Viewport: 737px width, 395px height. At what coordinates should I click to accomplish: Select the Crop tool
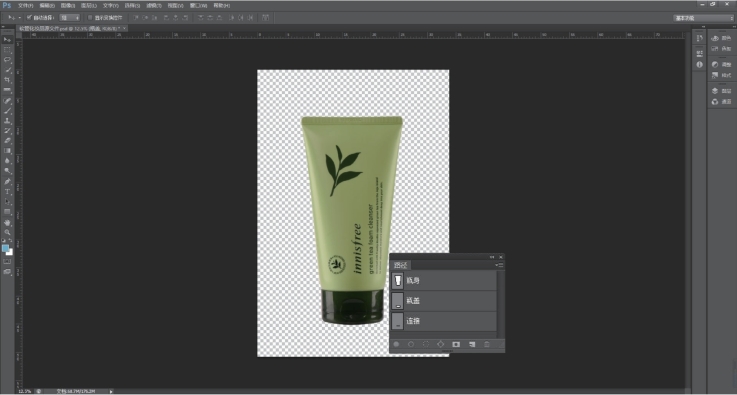point(7,80)
